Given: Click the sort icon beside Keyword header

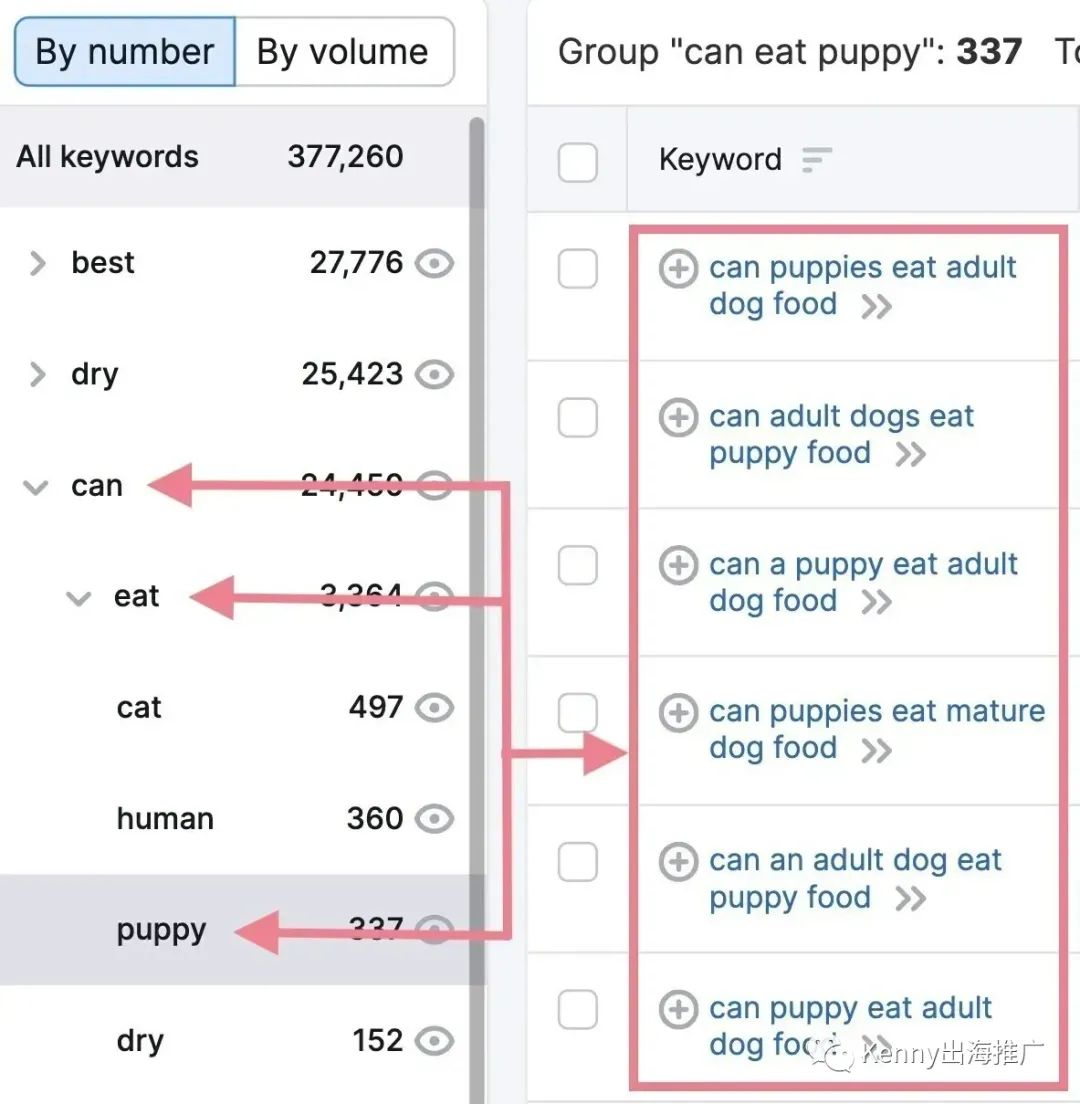Looking at the screenshot, I should coord(817,160).
